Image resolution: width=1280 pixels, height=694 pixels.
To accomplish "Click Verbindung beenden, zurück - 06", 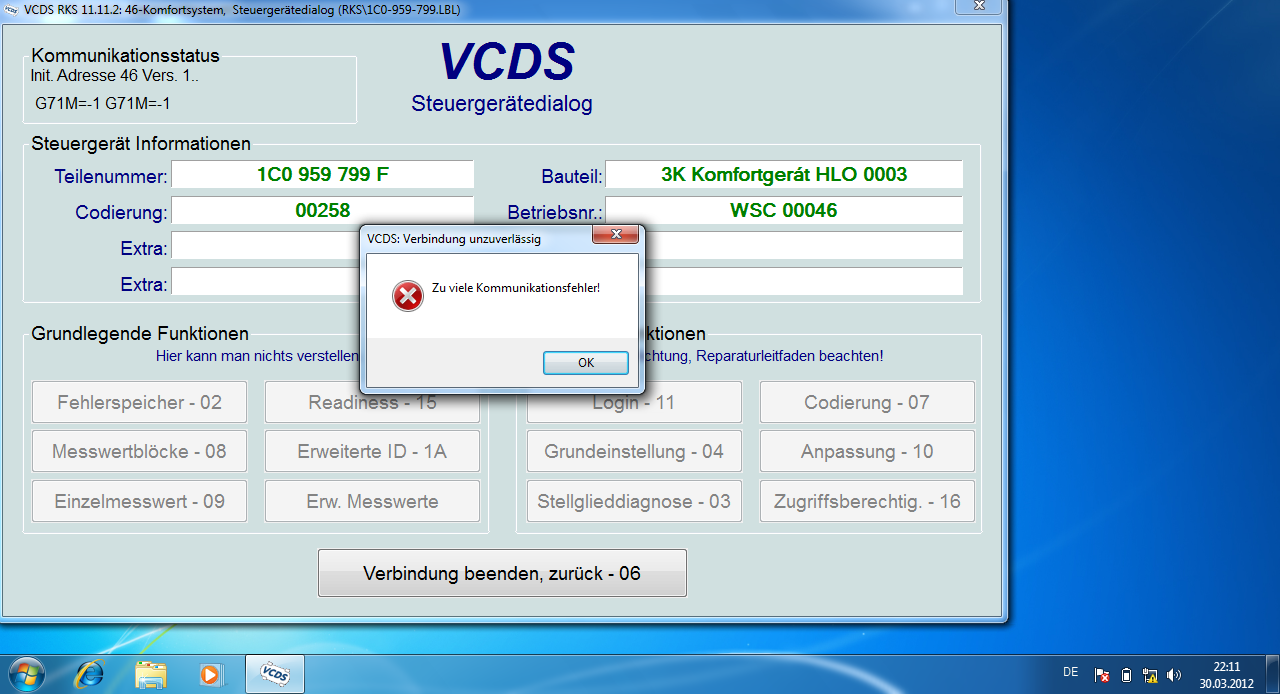I will pyautogui.click(x=502, y=573).
